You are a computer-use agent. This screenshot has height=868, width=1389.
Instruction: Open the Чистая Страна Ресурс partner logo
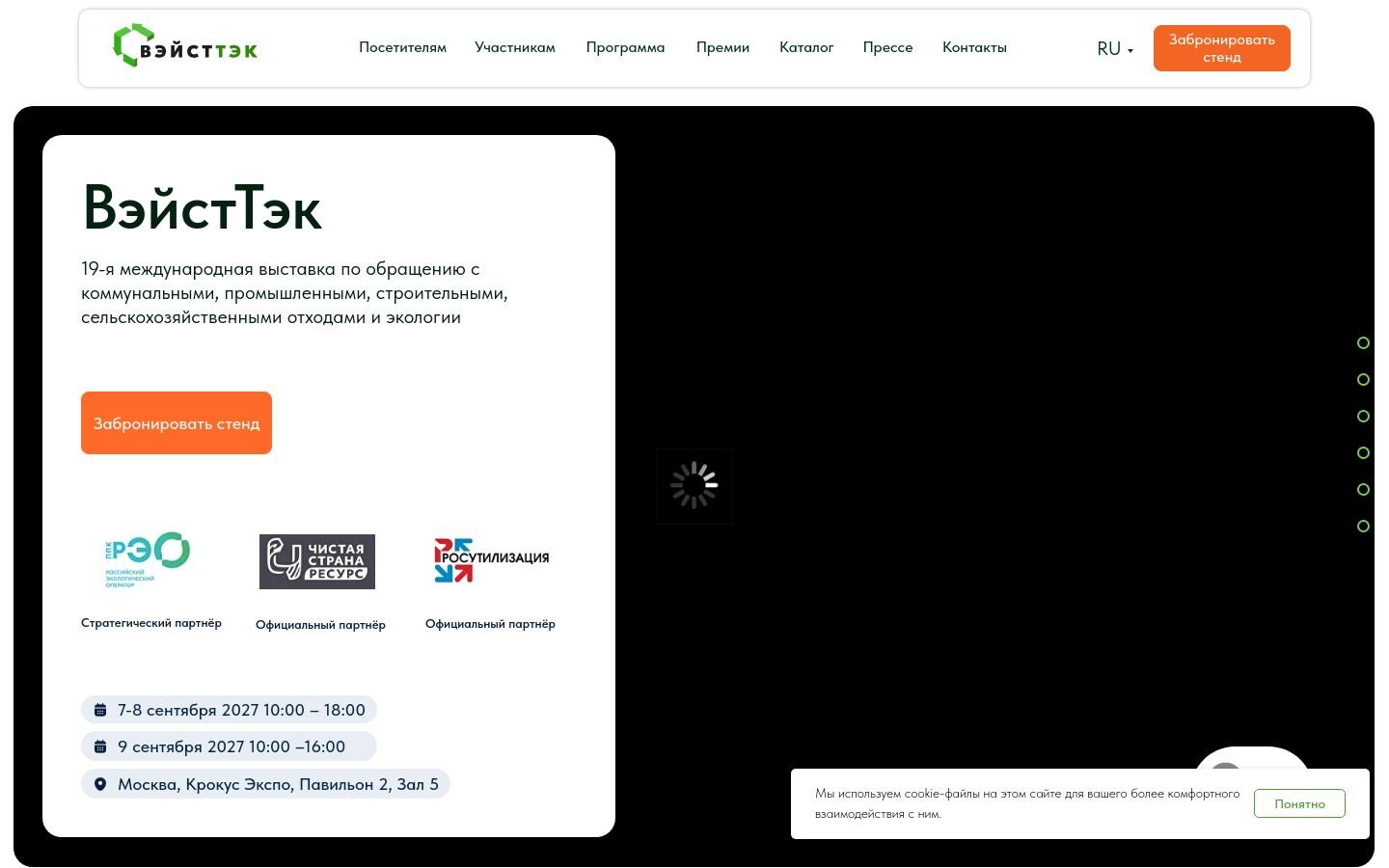coord(317,561)
